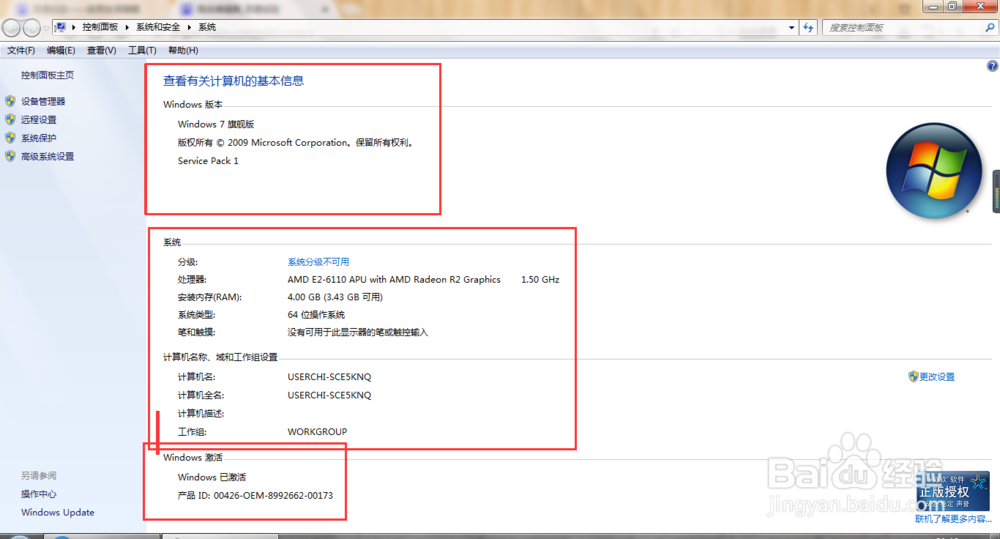Click the 系统分级不可用 rating link

click(x=318, y=262)
